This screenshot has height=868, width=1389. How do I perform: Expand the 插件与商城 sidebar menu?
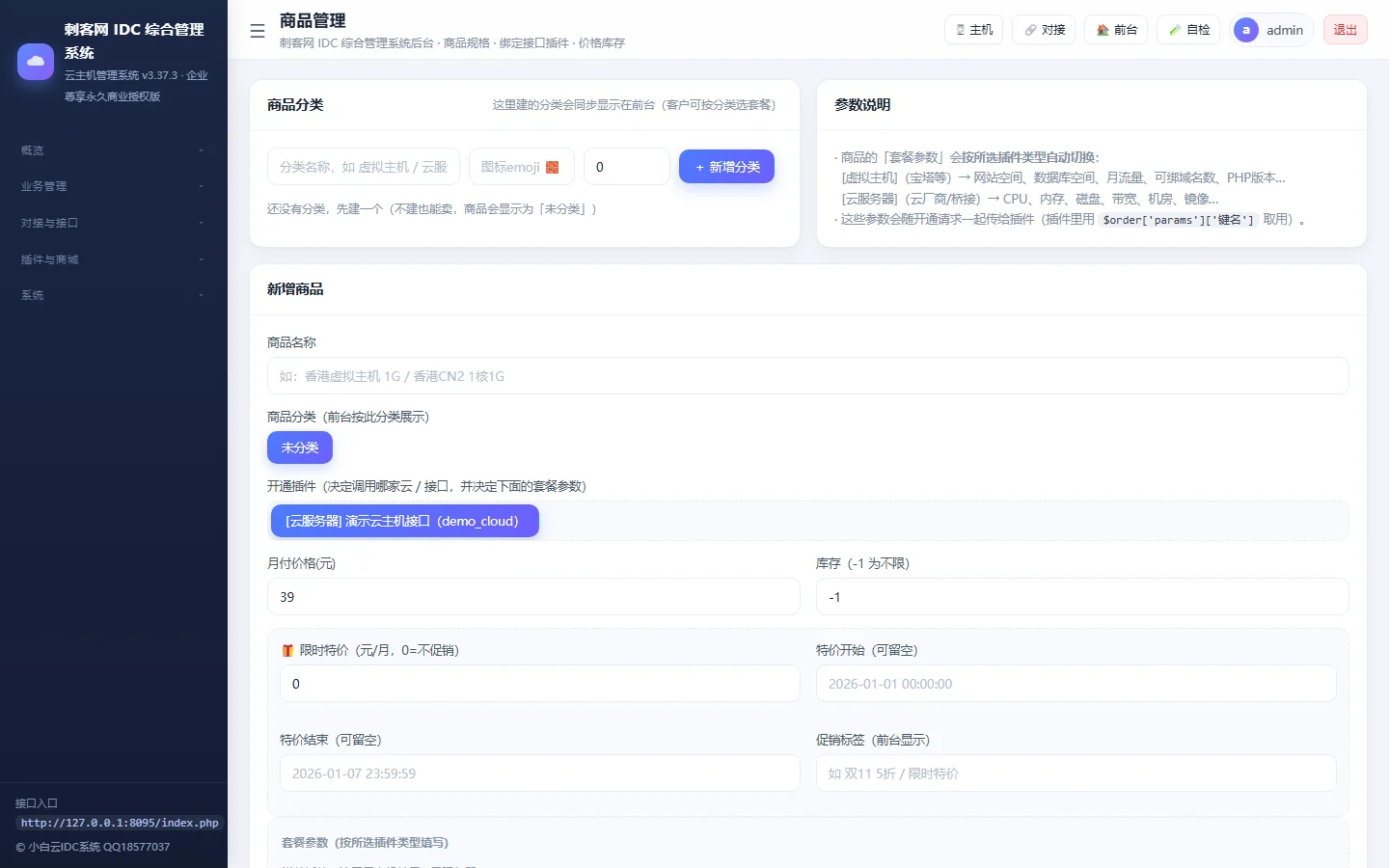(114, 259)
